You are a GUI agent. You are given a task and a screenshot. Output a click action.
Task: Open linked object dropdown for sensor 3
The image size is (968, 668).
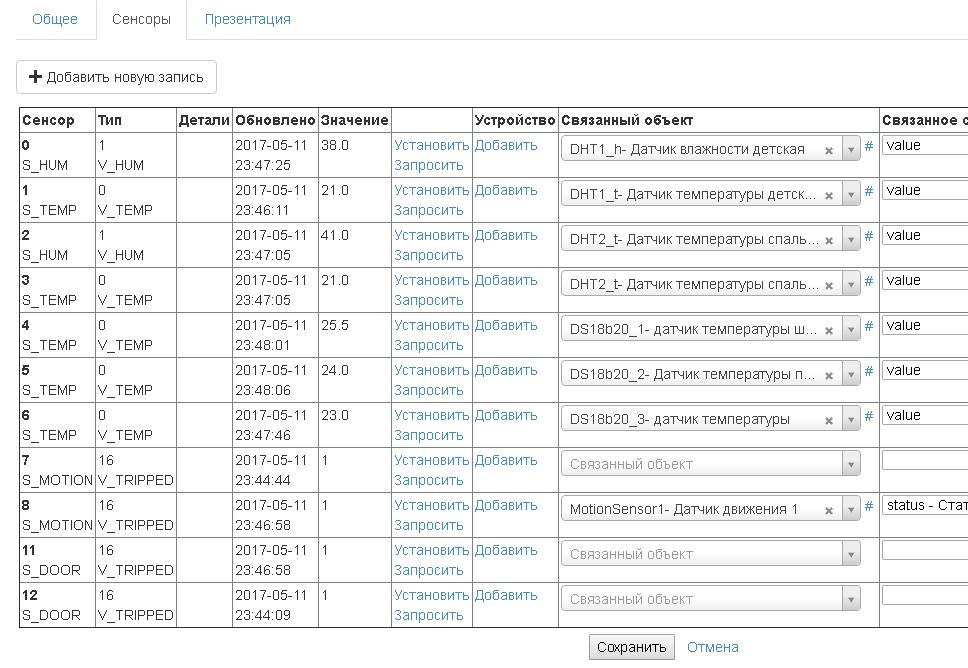(x=851, y=285)
